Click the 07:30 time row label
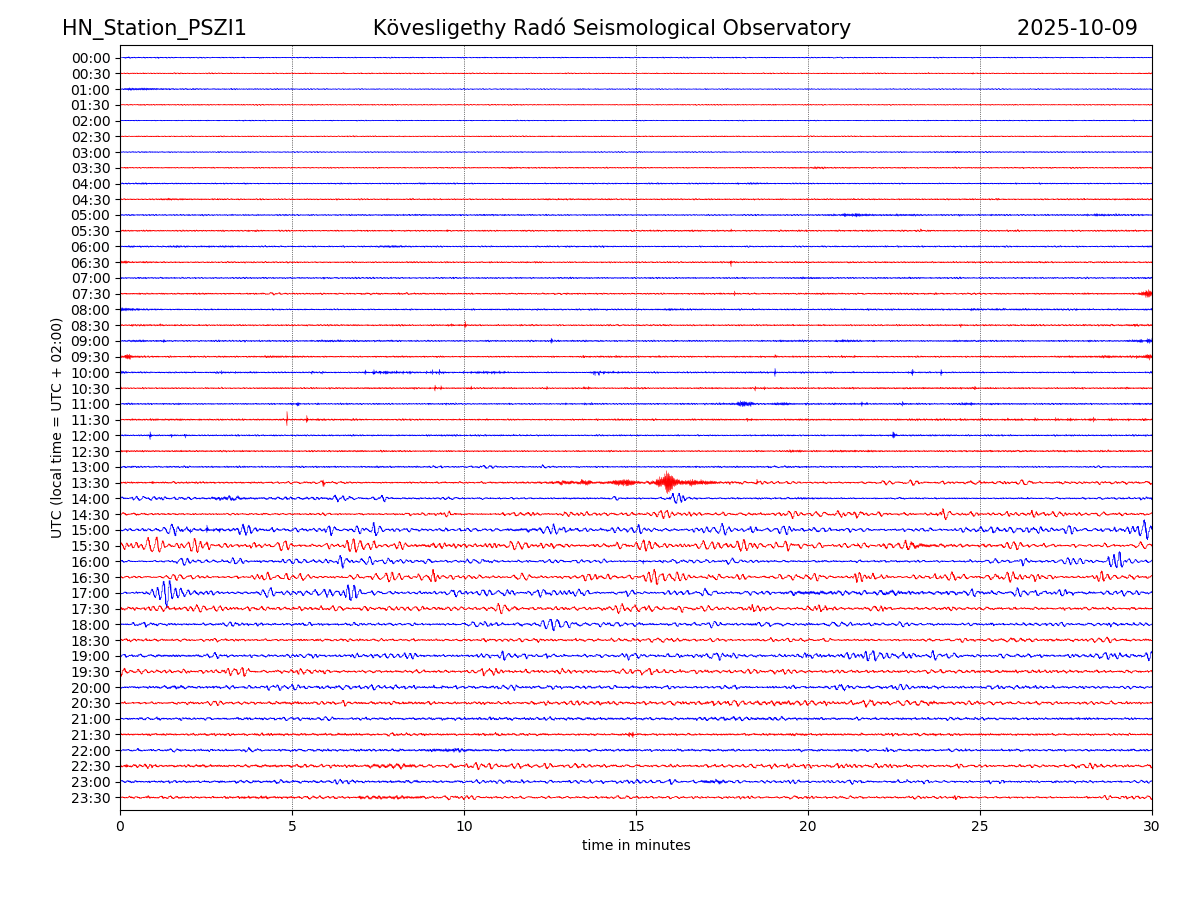Viewport: 1200px width, 900px height. (x=91, y=294)
